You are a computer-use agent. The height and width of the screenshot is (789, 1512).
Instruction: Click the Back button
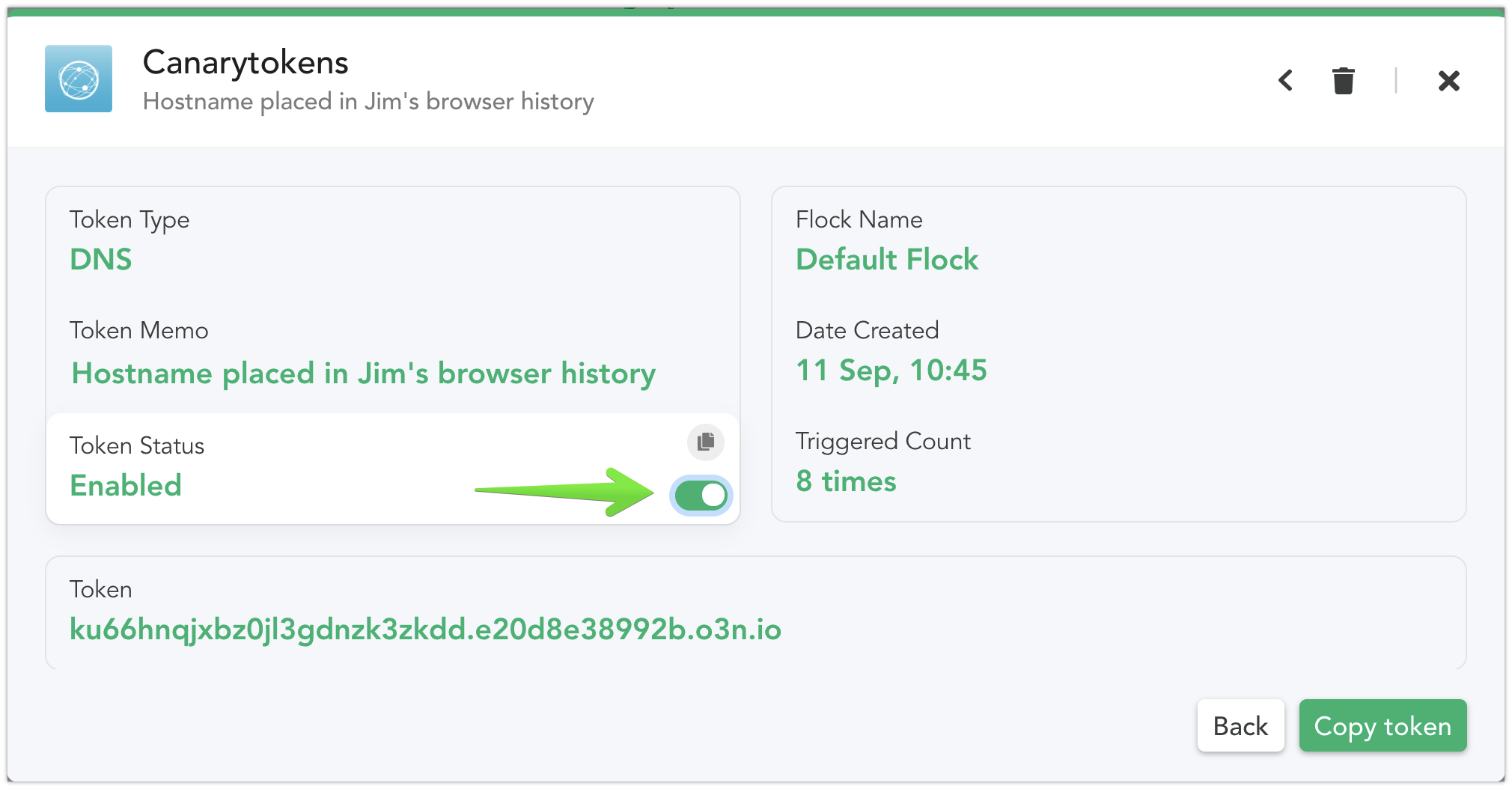click(1240, 725)
